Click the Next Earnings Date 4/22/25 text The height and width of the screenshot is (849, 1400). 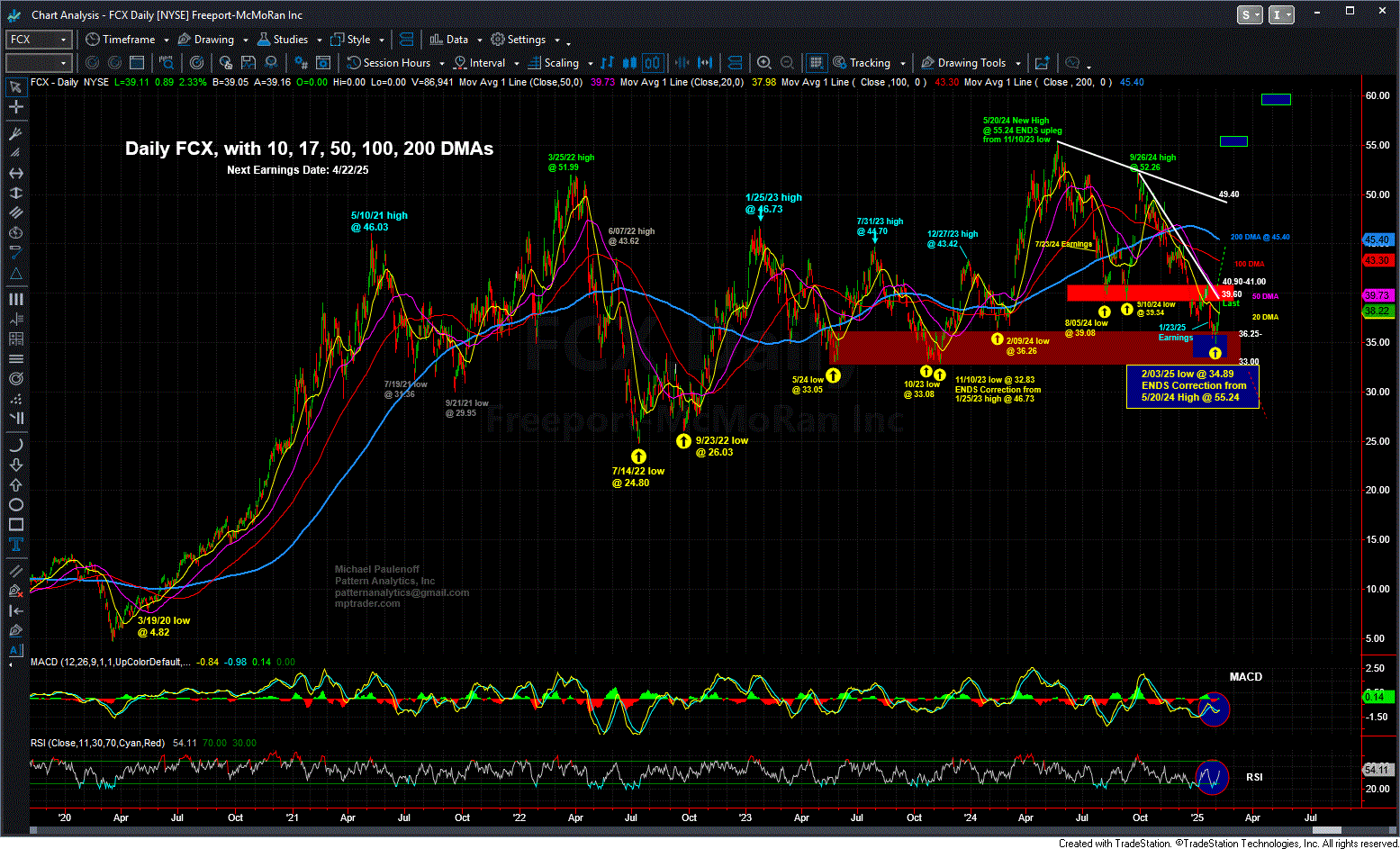(297, 170)
